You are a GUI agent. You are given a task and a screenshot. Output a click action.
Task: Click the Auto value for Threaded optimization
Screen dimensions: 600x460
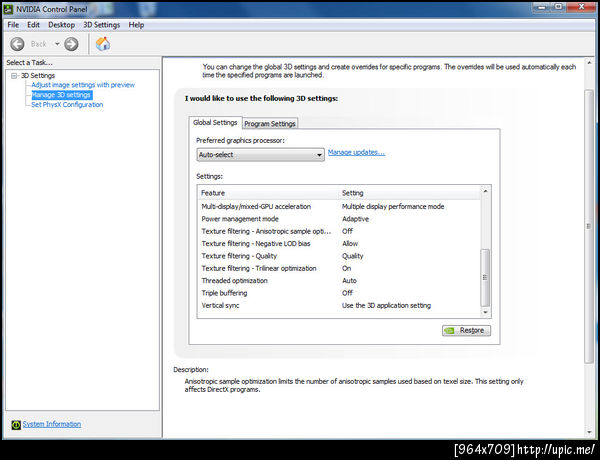pos(349,281)
